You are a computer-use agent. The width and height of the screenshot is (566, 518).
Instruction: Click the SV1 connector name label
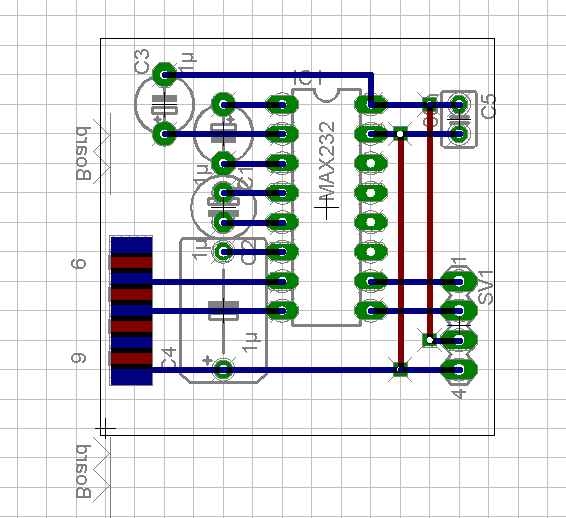485,288
